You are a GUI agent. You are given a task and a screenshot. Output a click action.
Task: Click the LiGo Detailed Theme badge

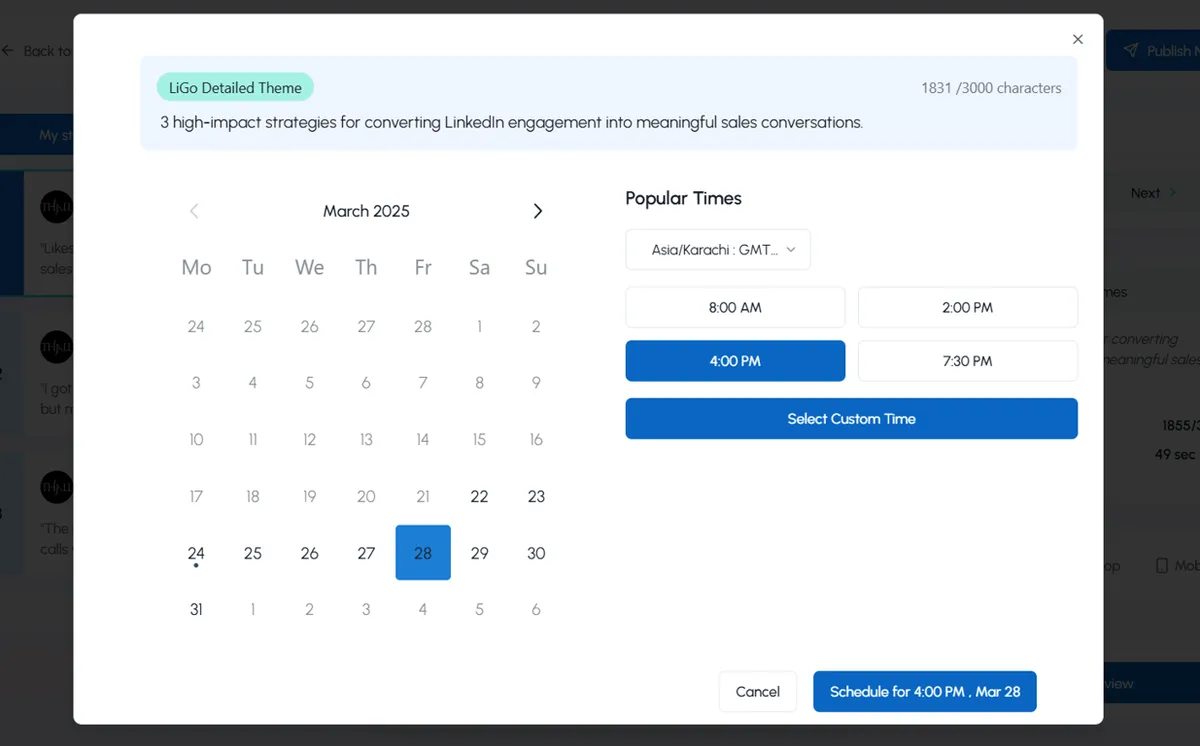point(235,87)
